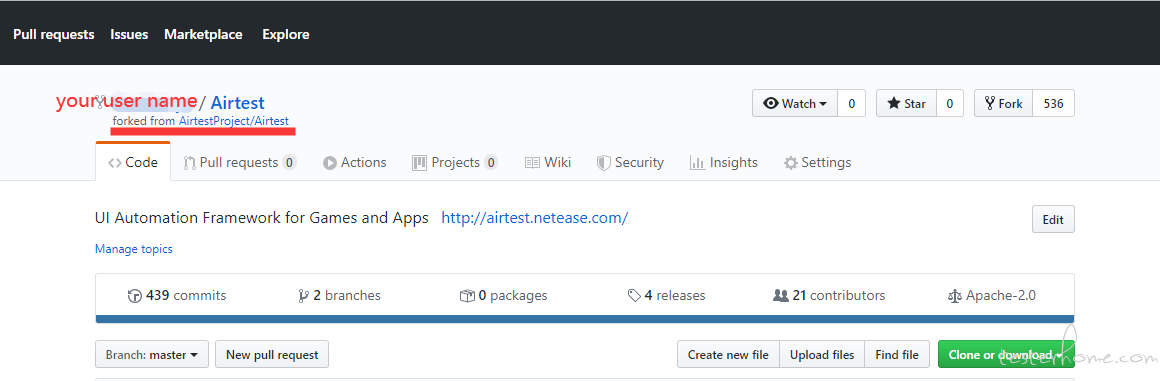This screenshot has height=381, width=1160.
Task: Click the fork count 536
Action: [1053, 104]
